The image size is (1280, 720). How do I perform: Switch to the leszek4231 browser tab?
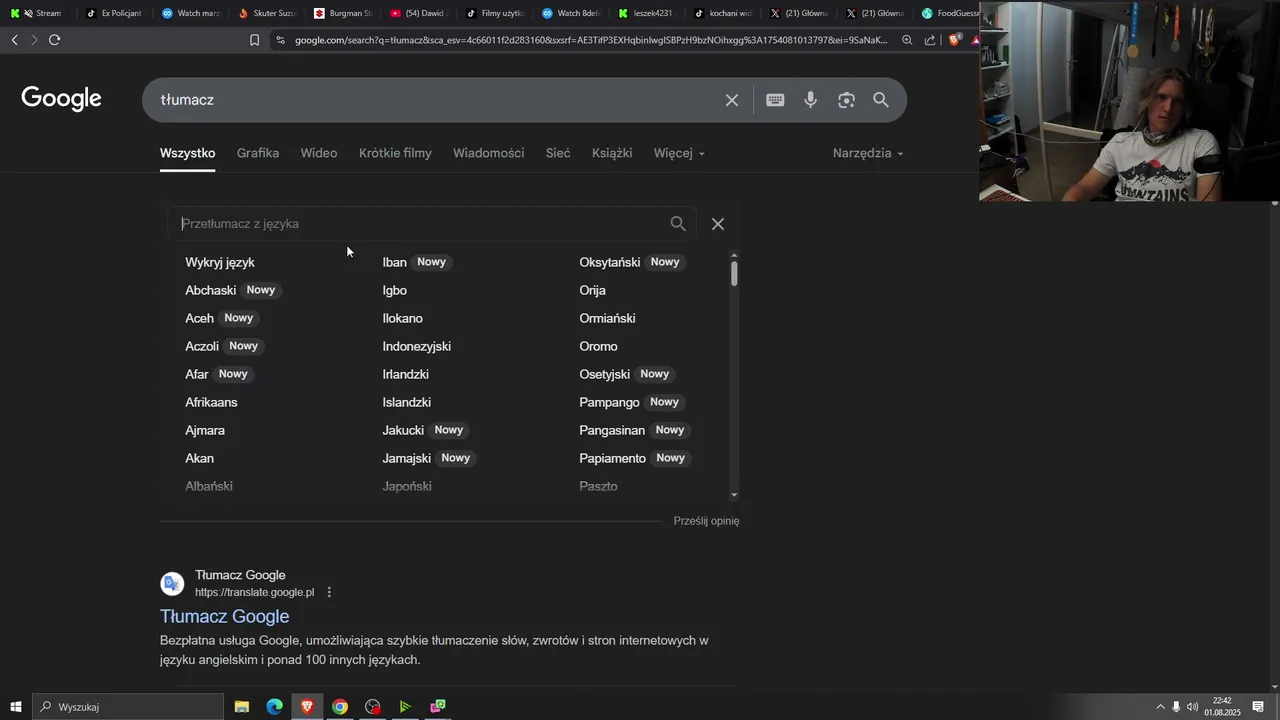point(645,13)
